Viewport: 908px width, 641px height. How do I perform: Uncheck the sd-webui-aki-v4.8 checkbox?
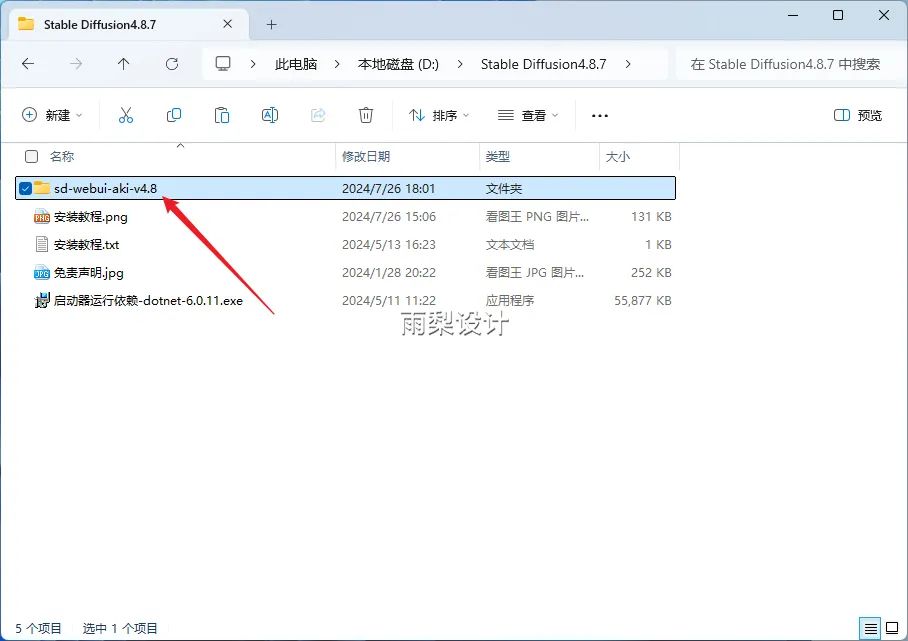[25, 188]
